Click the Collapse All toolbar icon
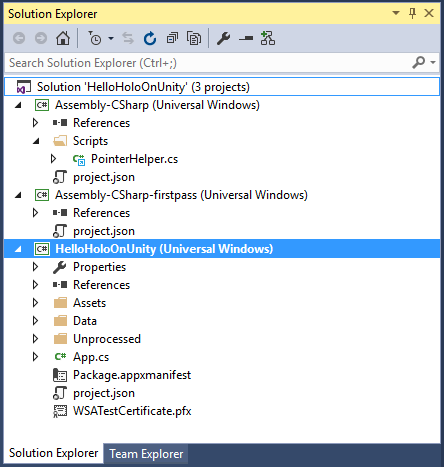This screenshot has height=467, width=444. click(172, 38)
